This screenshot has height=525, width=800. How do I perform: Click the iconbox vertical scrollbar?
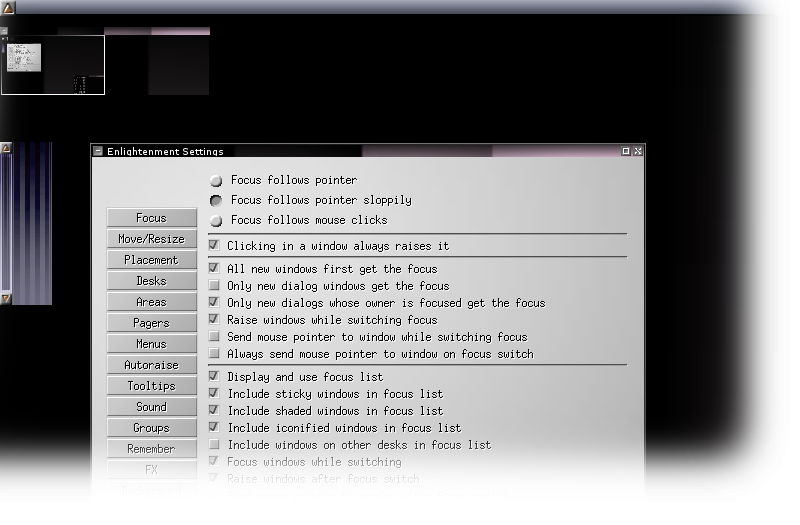click(x=6, y=223)
